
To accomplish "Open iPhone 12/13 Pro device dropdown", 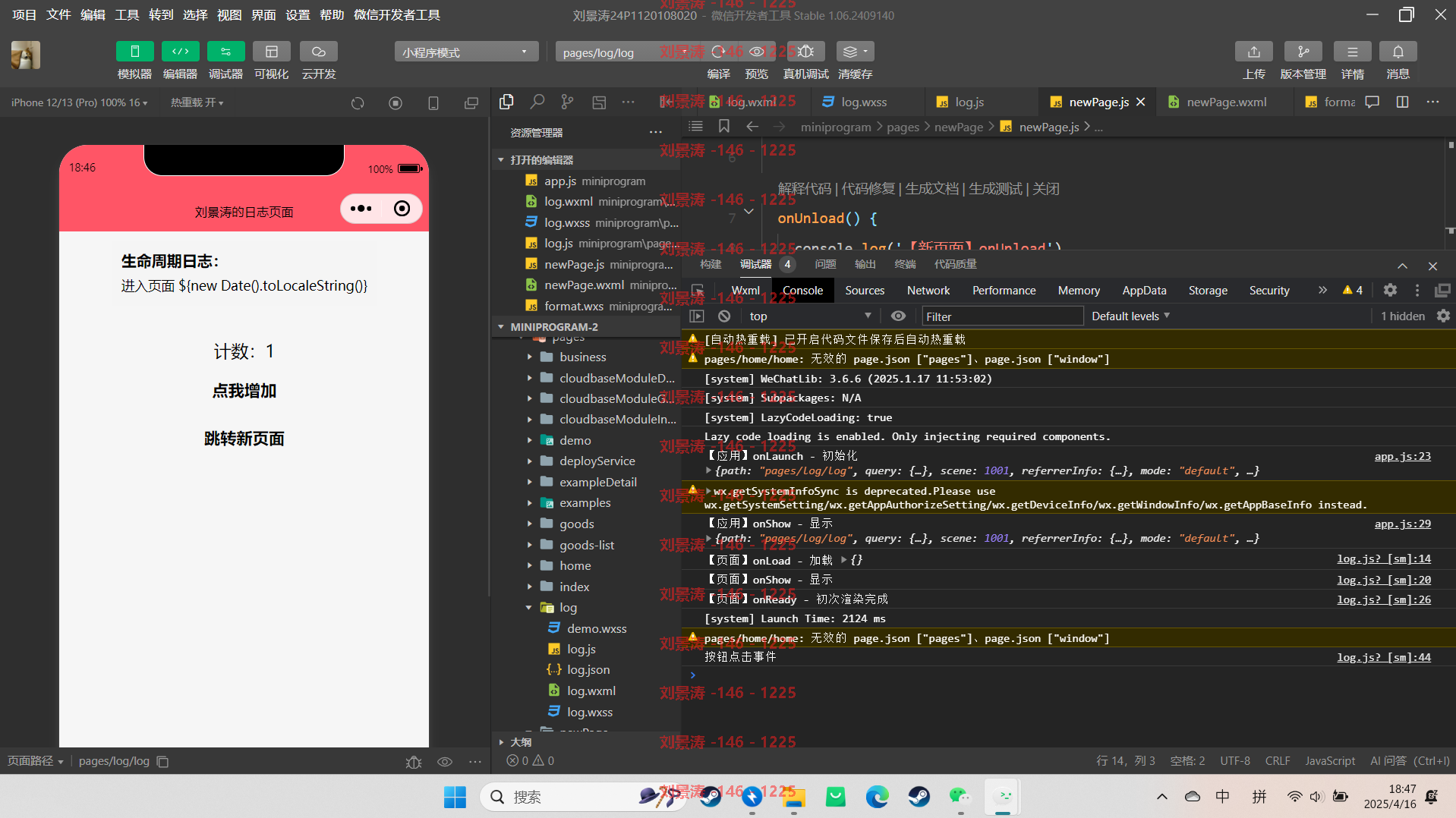I will pos(79,102).
